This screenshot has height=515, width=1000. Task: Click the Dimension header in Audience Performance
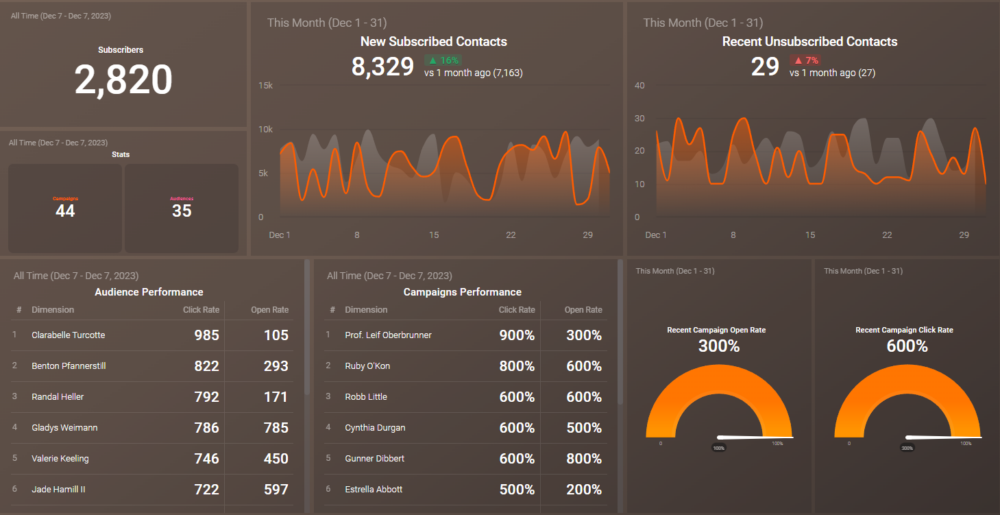coord(53,310)
